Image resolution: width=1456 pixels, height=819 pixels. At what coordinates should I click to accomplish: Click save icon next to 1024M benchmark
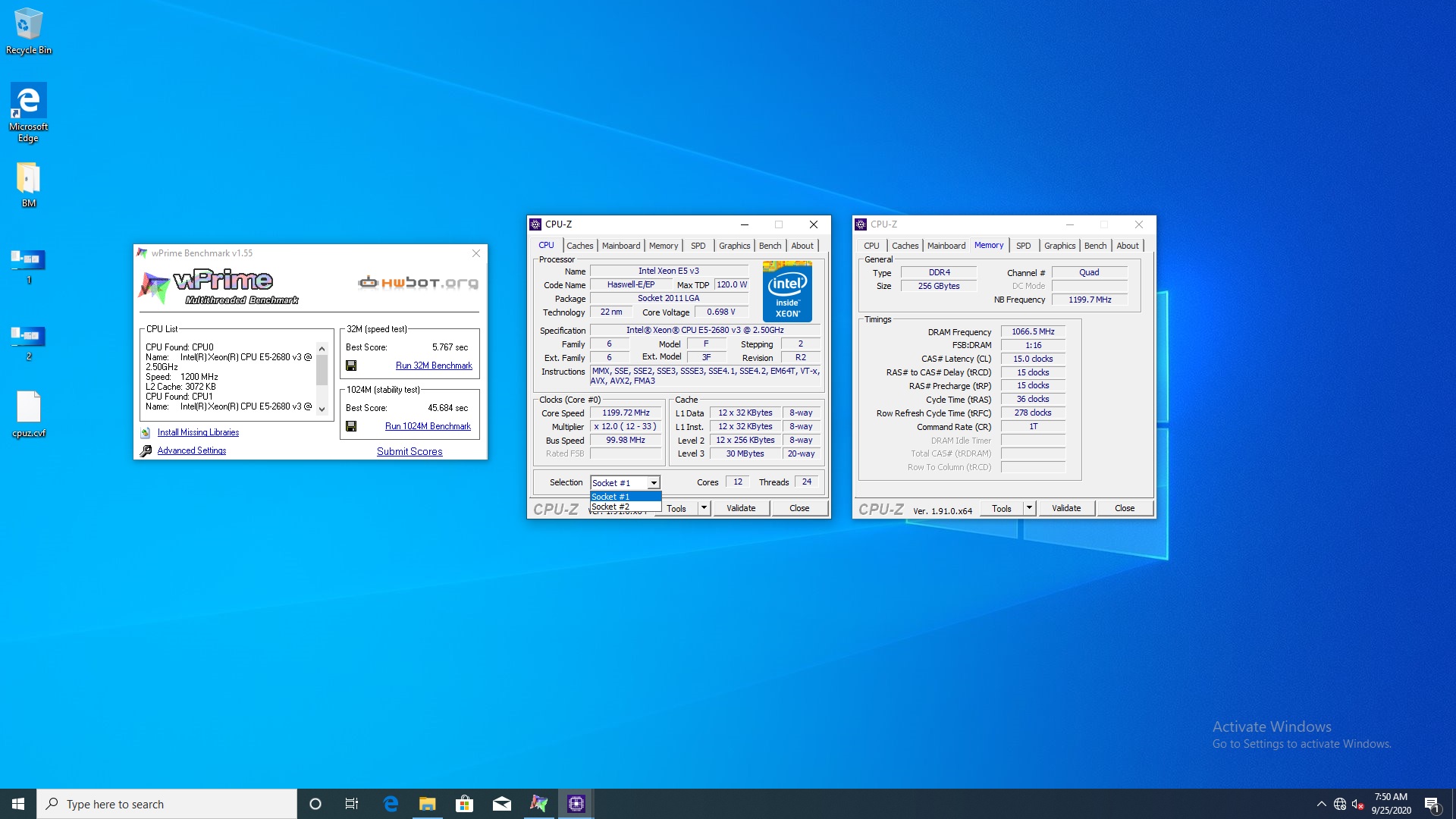click(351, 426)
